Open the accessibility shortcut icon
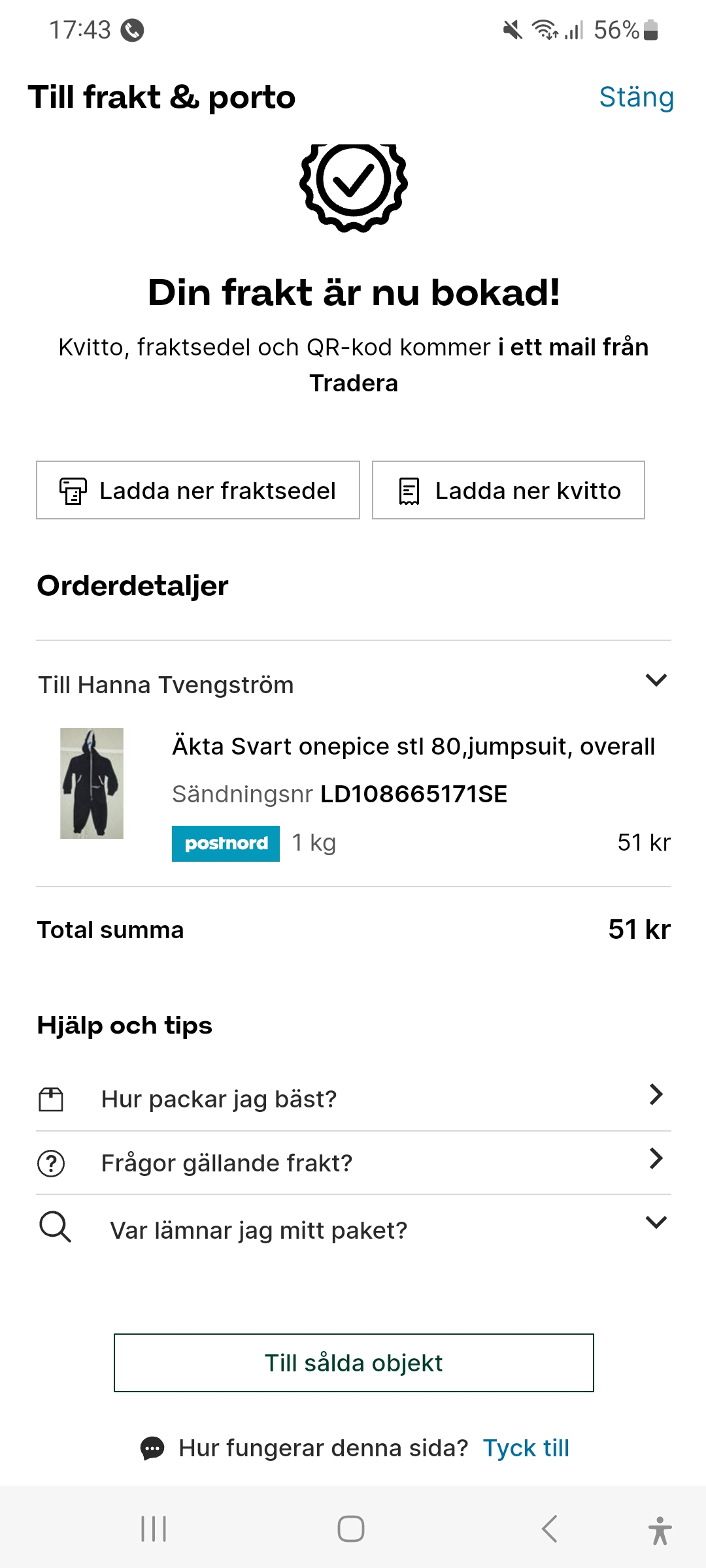Viewport: 706px width, 1568px height. pos(660,1530)
